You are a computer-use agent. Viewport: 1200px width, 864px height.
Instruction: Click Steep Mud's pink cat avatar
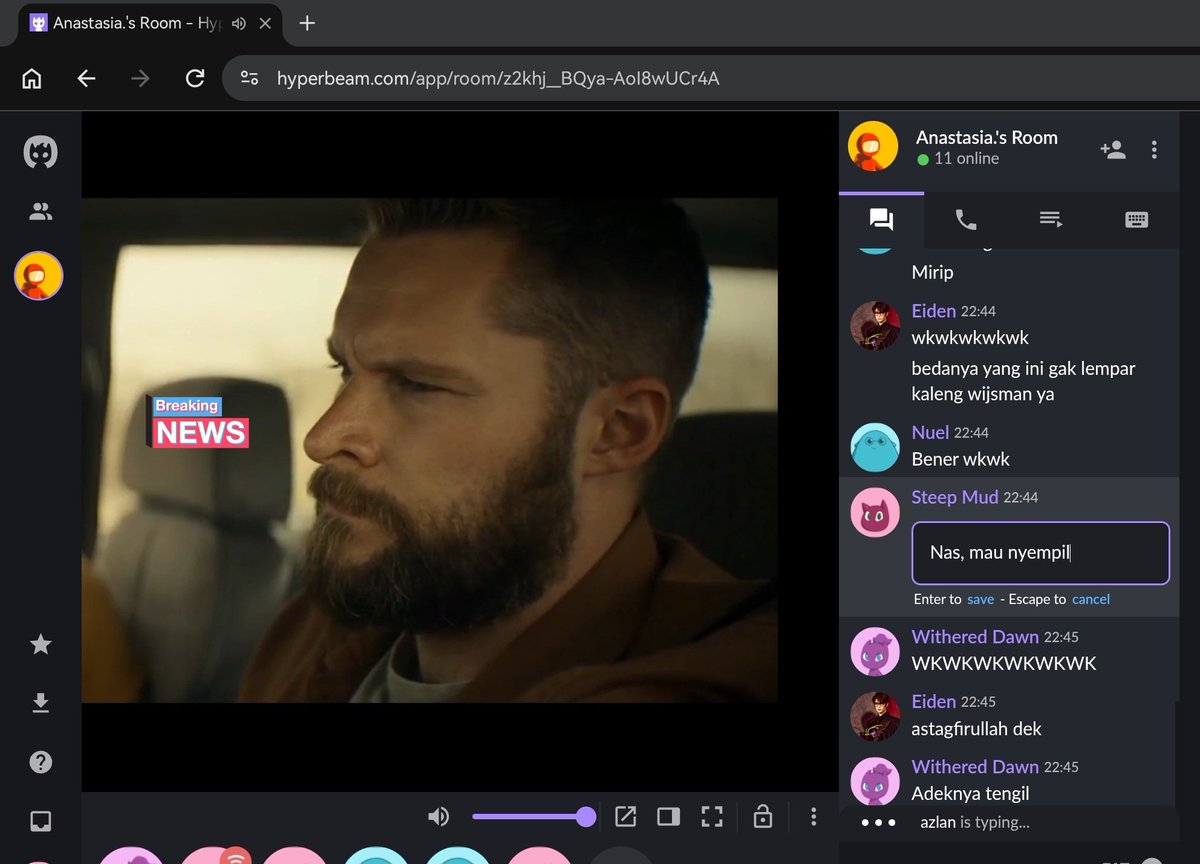coord(875,512)
